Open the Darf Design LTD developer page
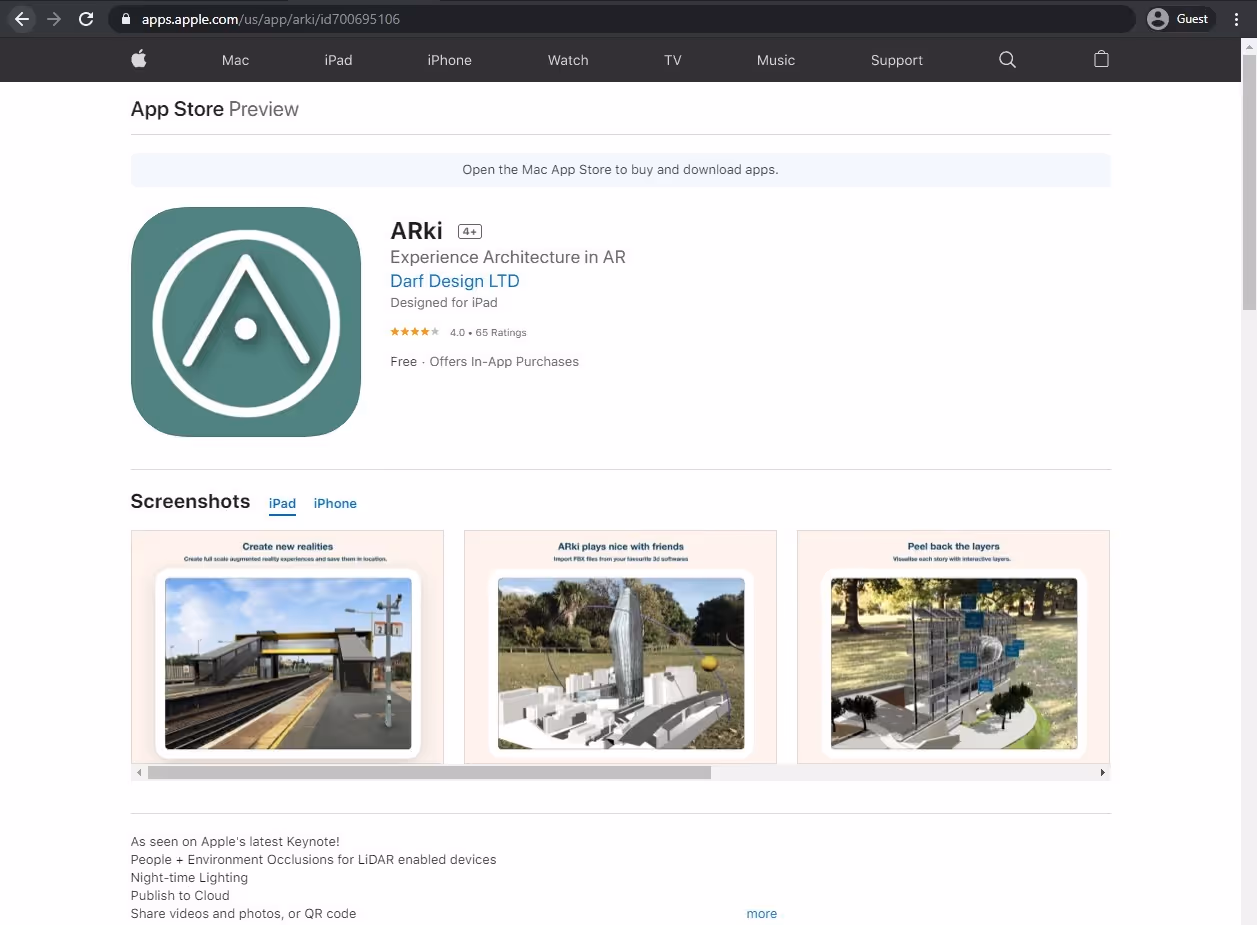The image size is (1257, 925). click(x=454, y=281)
